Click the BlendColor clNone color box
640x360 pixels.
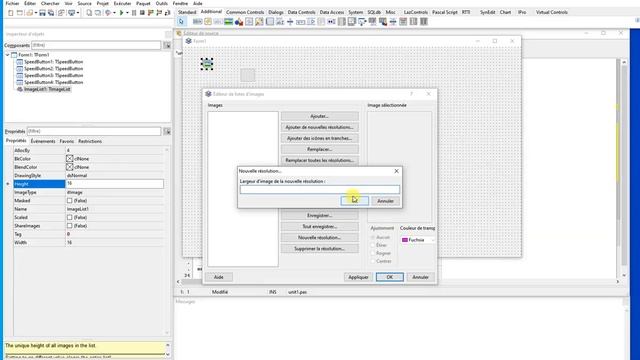click(x=69, y=167)
